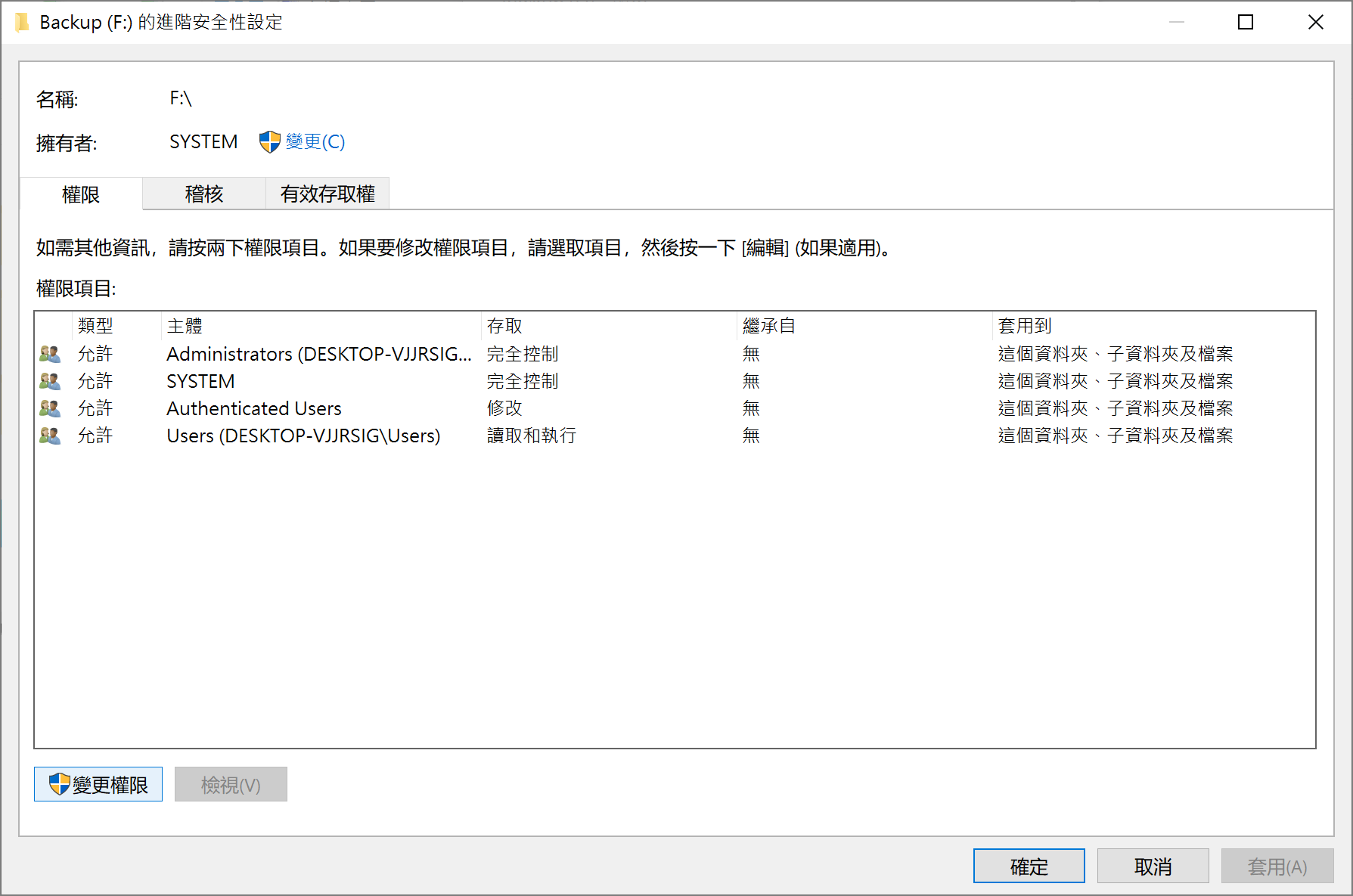Click the 取消 button
1353x896 pixels.
(1153, 866)
